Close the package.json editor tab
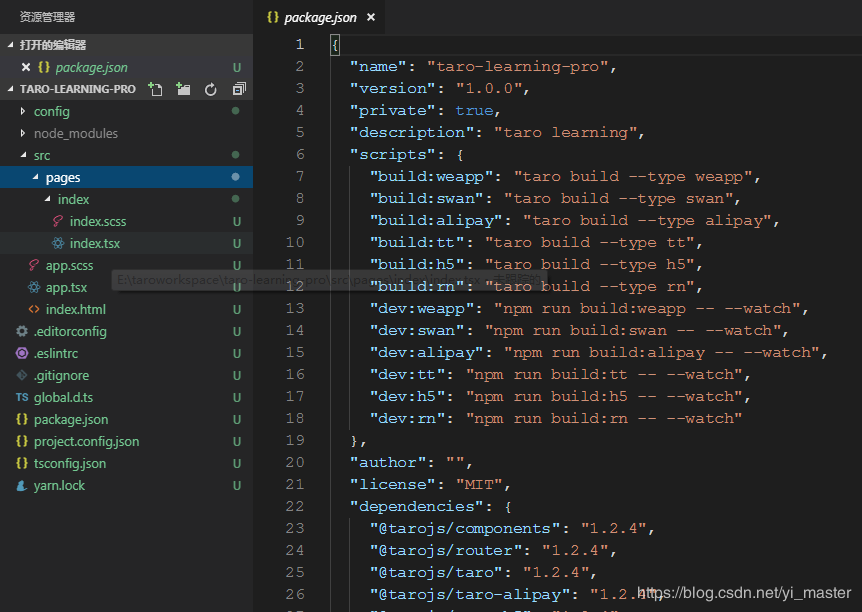Image resolution: width=862 pixels, height=612 pixels. point(371,18)
